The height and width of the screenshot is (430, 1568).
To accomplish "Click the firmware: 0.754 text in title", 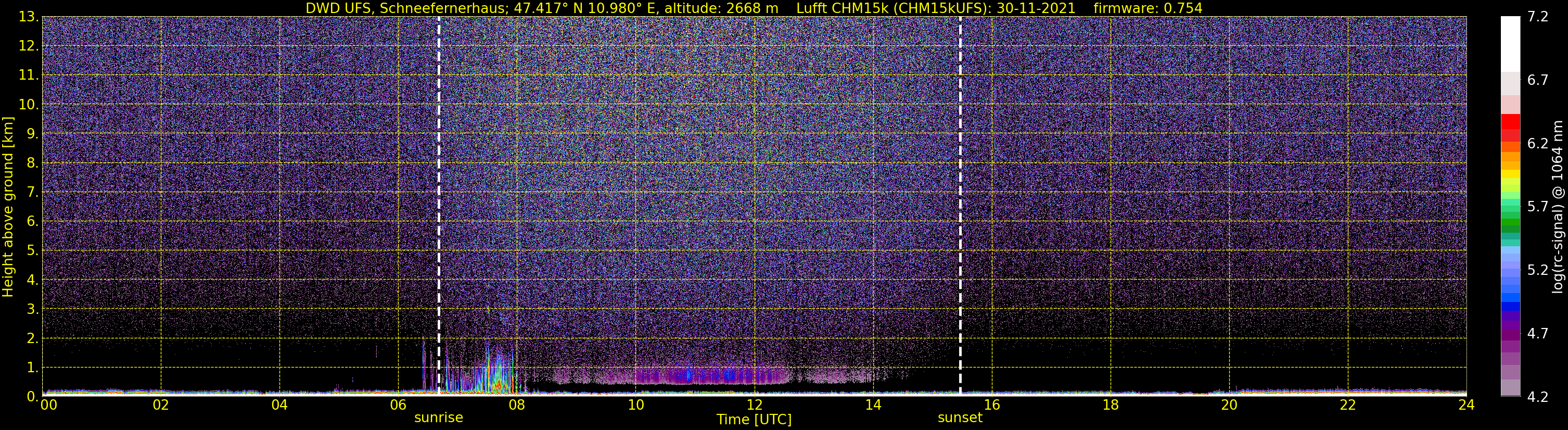I will tap(1148, 8).
